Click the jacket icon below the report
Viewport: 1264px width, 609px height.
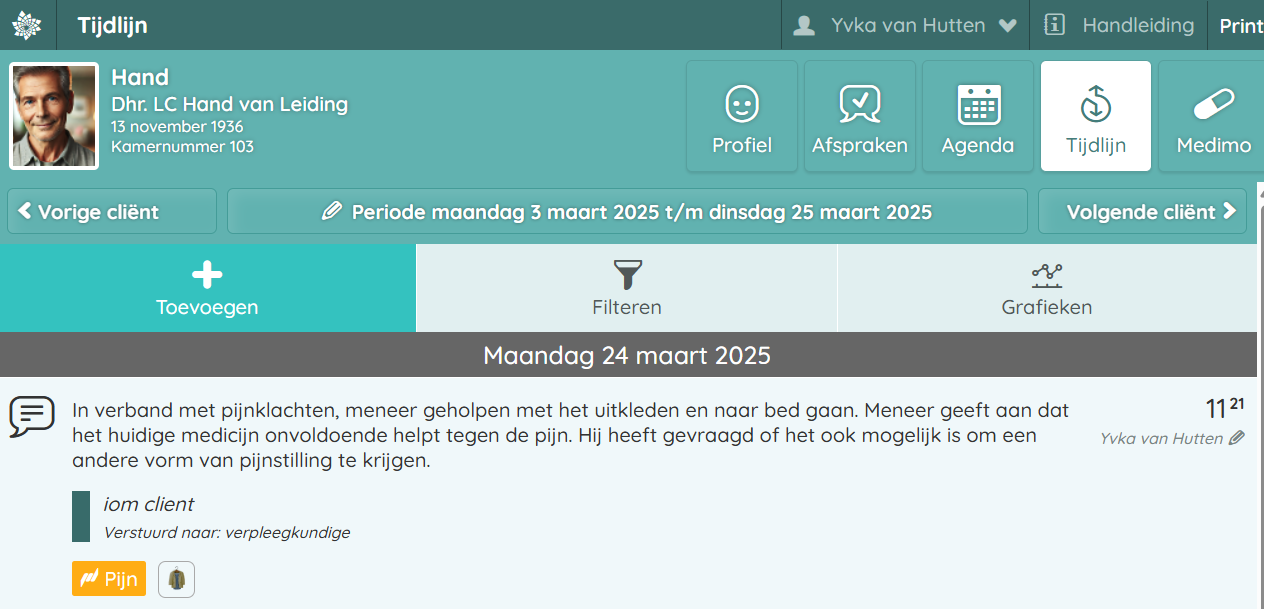(176, 579)
